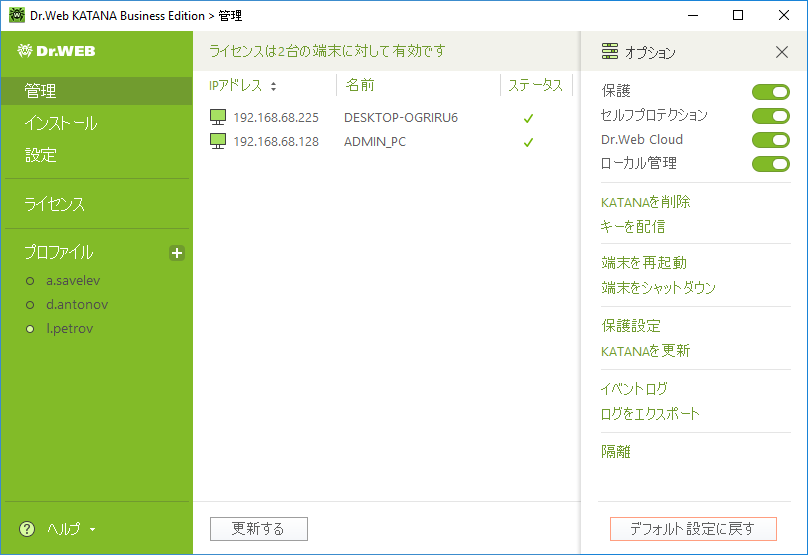Click the KATANAを削除 link
Screen dimensions: 808x555
[x=645, y=202]
